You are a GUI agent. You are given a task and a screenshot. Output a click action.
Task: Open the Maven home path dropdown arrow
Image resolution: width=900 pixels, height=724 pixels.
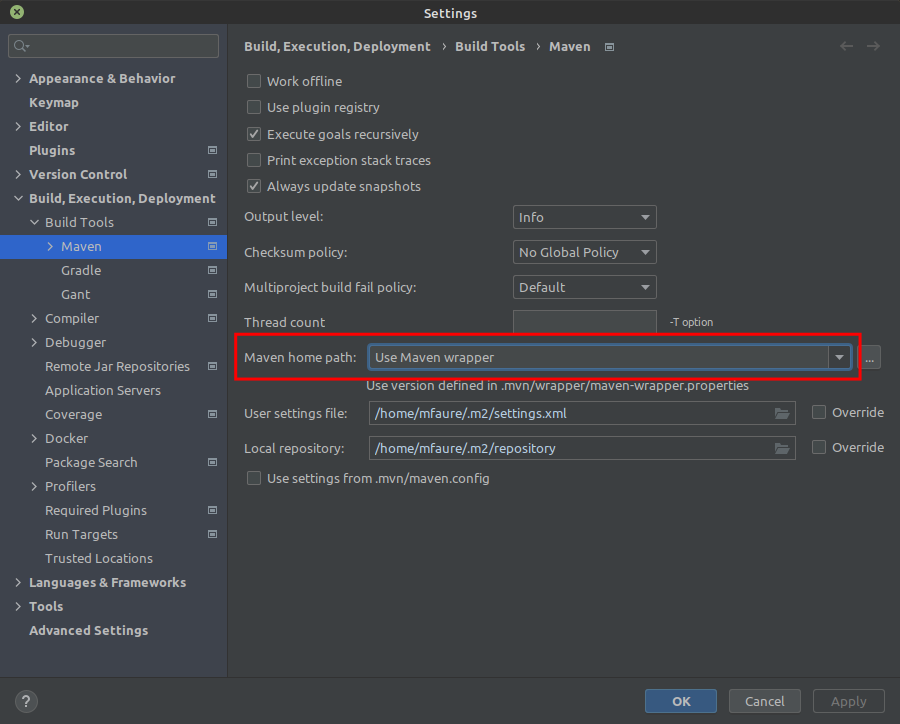(839, 357)
